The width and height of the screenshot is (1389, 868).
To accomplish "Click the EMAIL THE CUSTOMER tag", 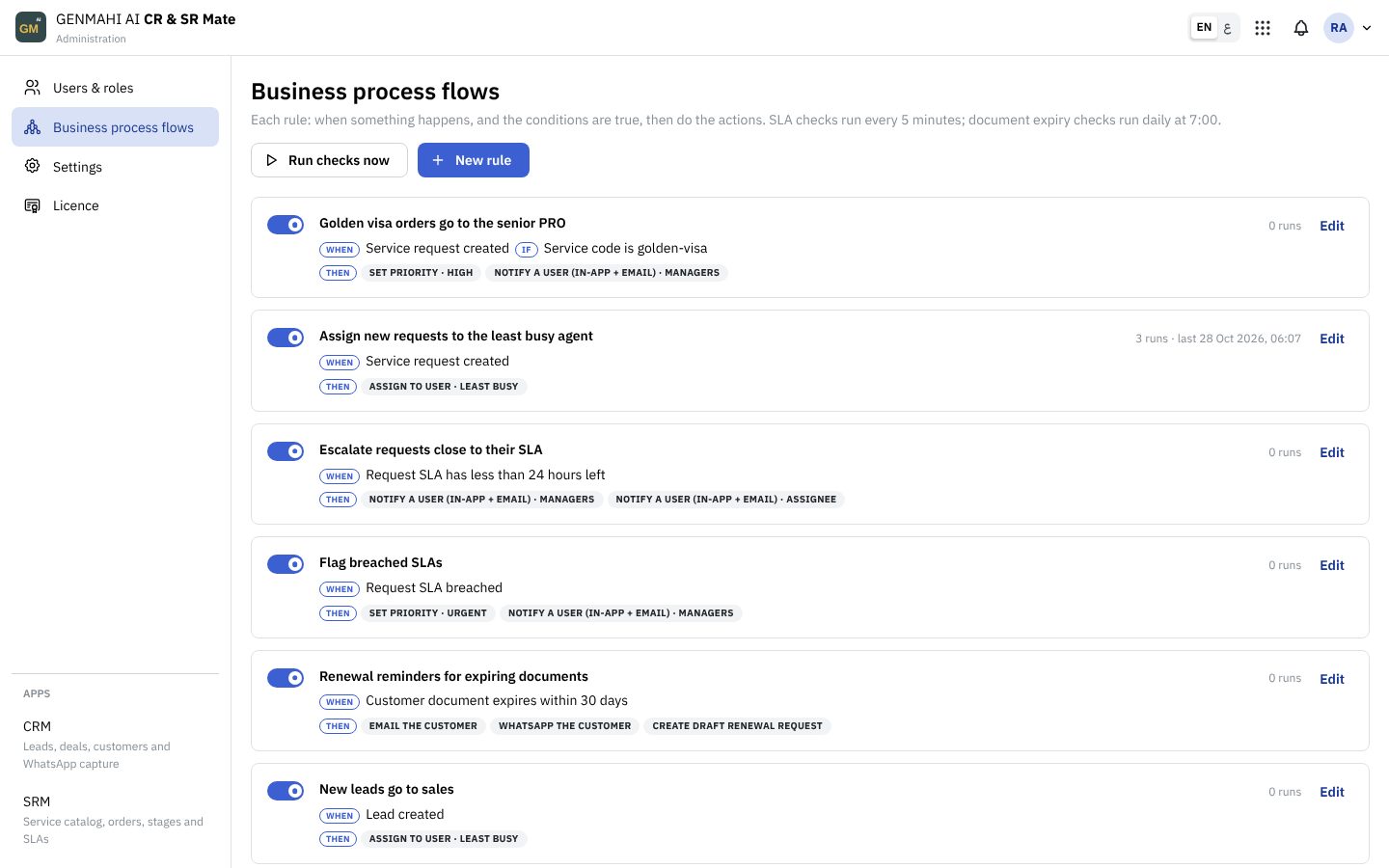I will pos(422,726).
